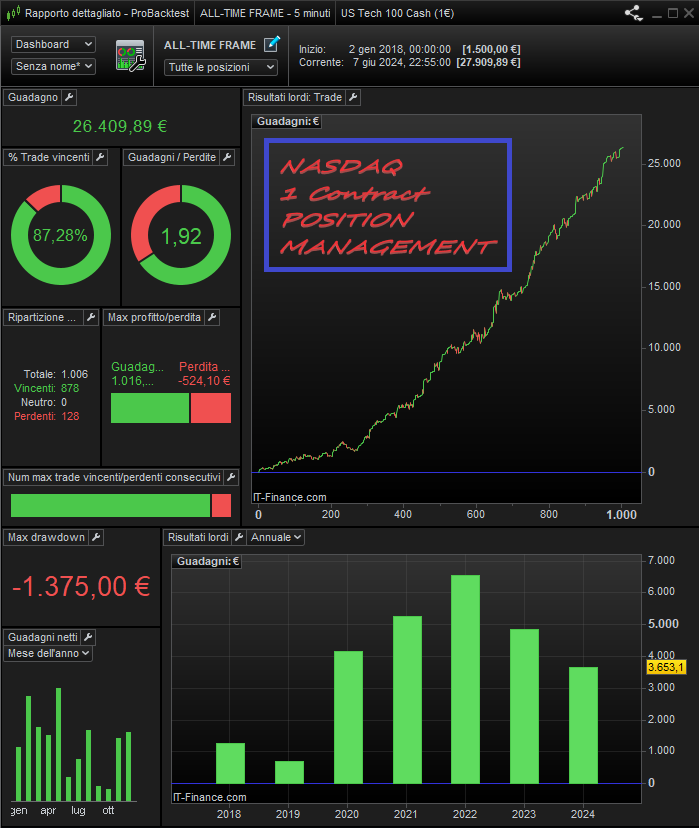Click the 2019 annual results bar
The height and width of the screenshot is (828, 699).
289,772
